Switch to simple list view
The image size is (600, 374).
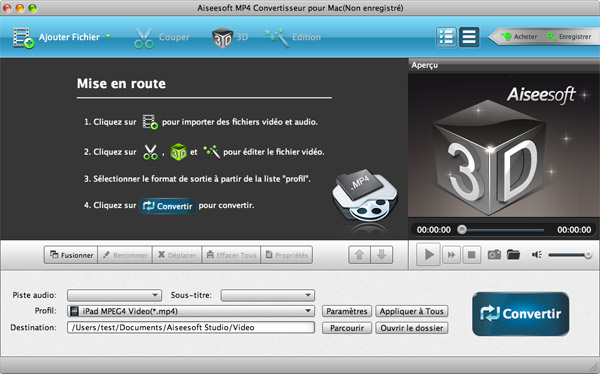469,37
